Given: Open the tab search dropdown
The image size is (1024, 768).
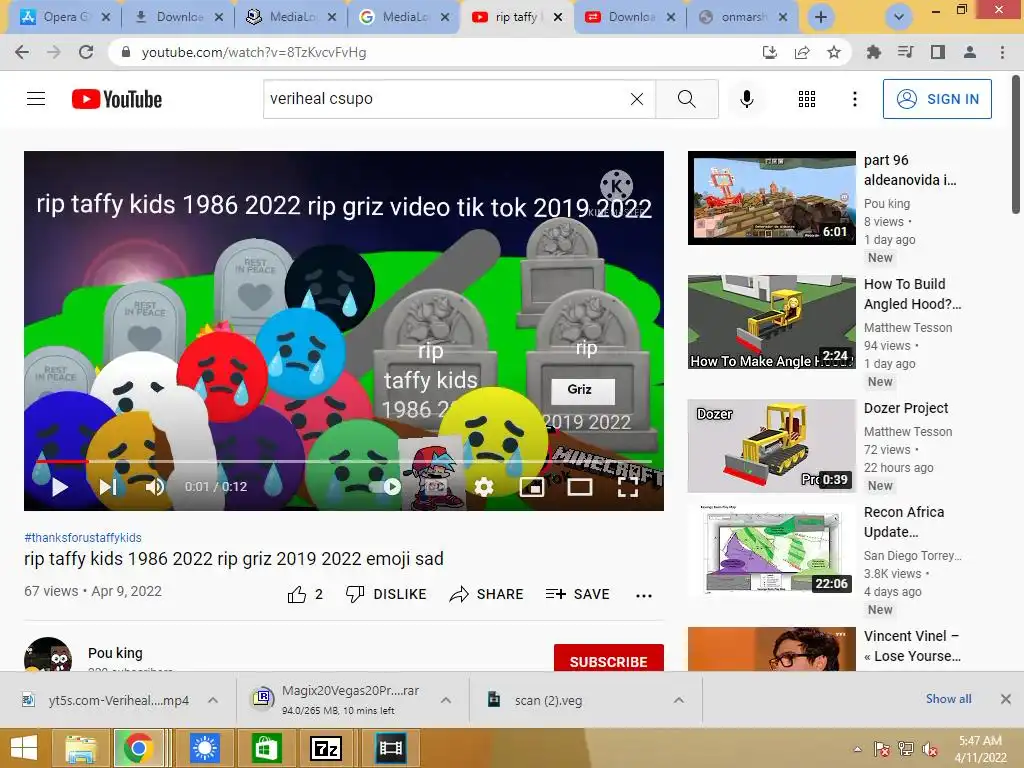Looking at the screenshot, I should coord(899,18).
